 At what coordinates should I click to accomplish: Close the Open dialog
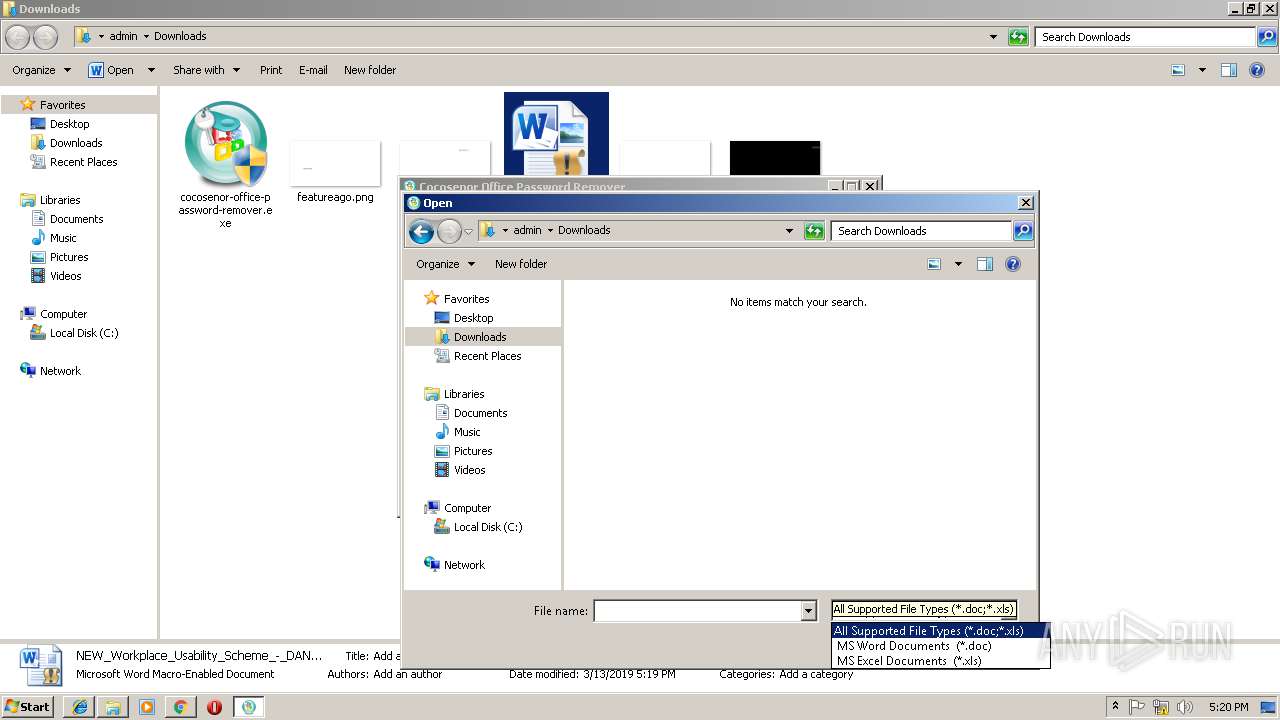coord(1025,203)
